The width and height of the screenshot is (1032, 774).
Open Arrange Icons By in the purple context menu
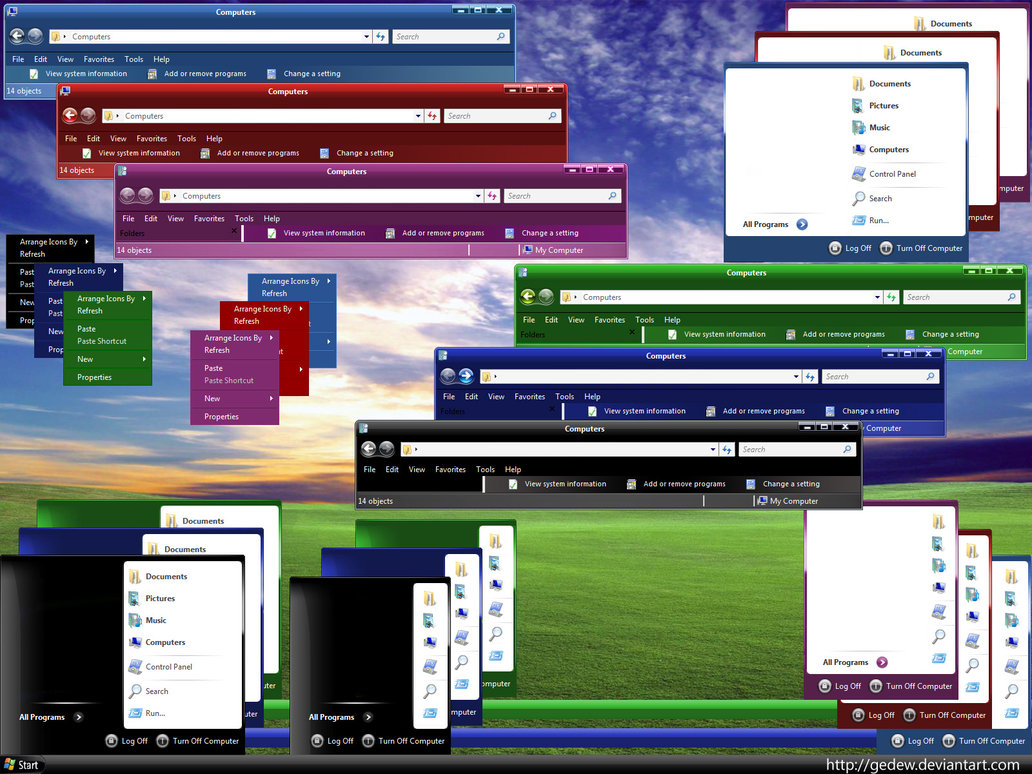[x=234, y=338]
